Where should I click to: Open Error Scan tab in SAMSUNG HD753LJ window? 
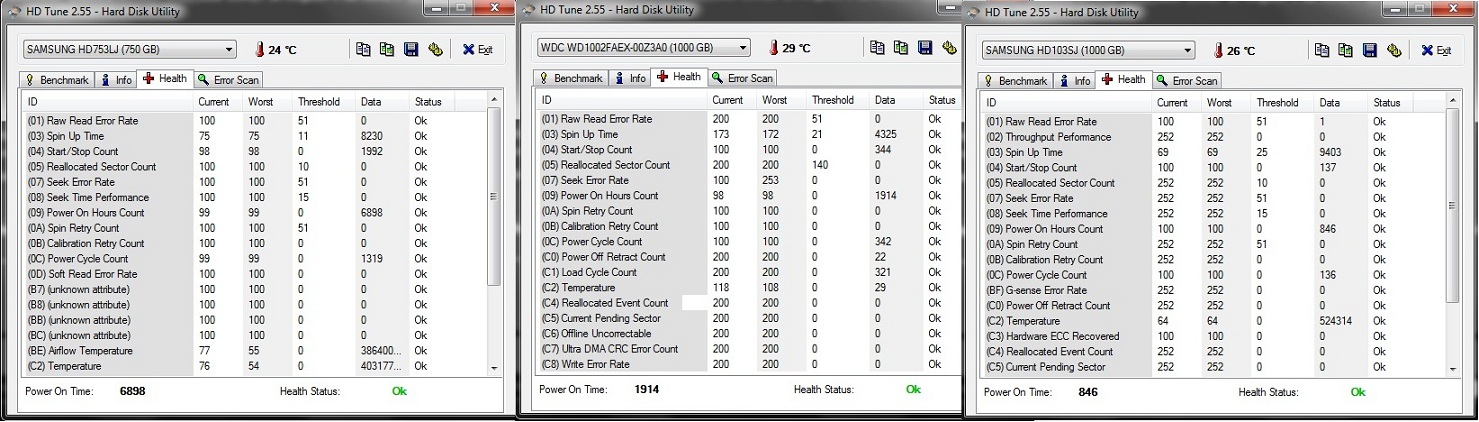tap(228, 79)
